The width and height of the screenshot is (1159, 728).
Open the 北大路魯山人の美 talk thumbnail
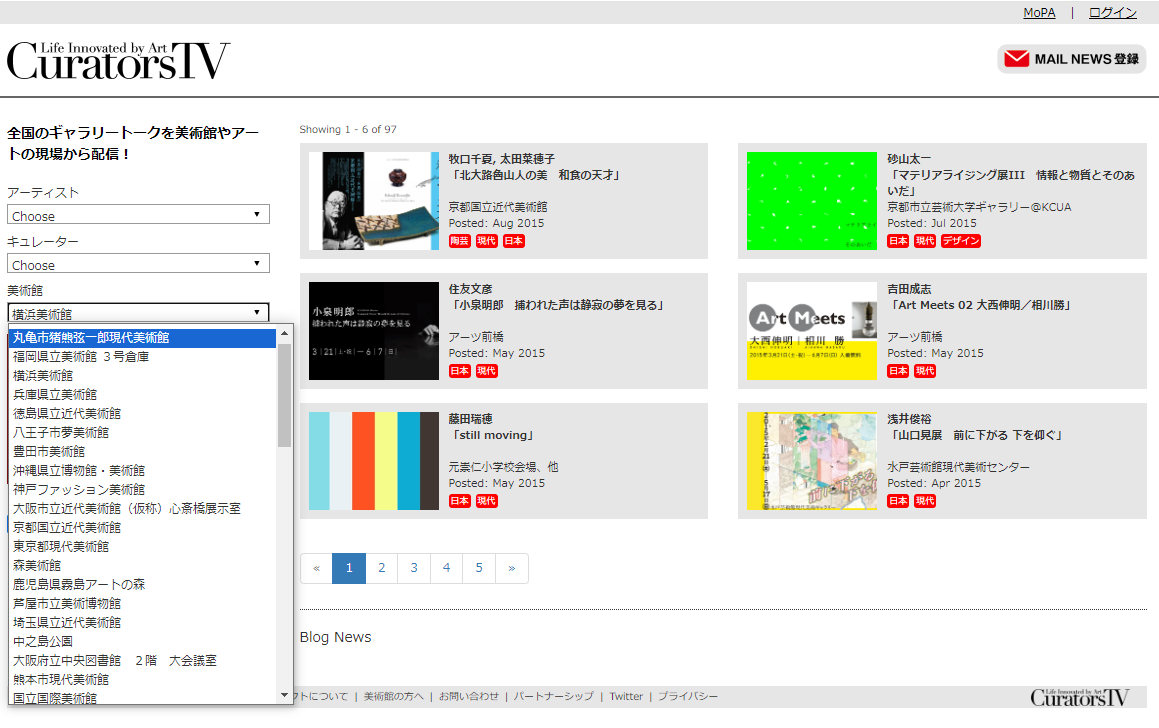(x=373, y=200)
